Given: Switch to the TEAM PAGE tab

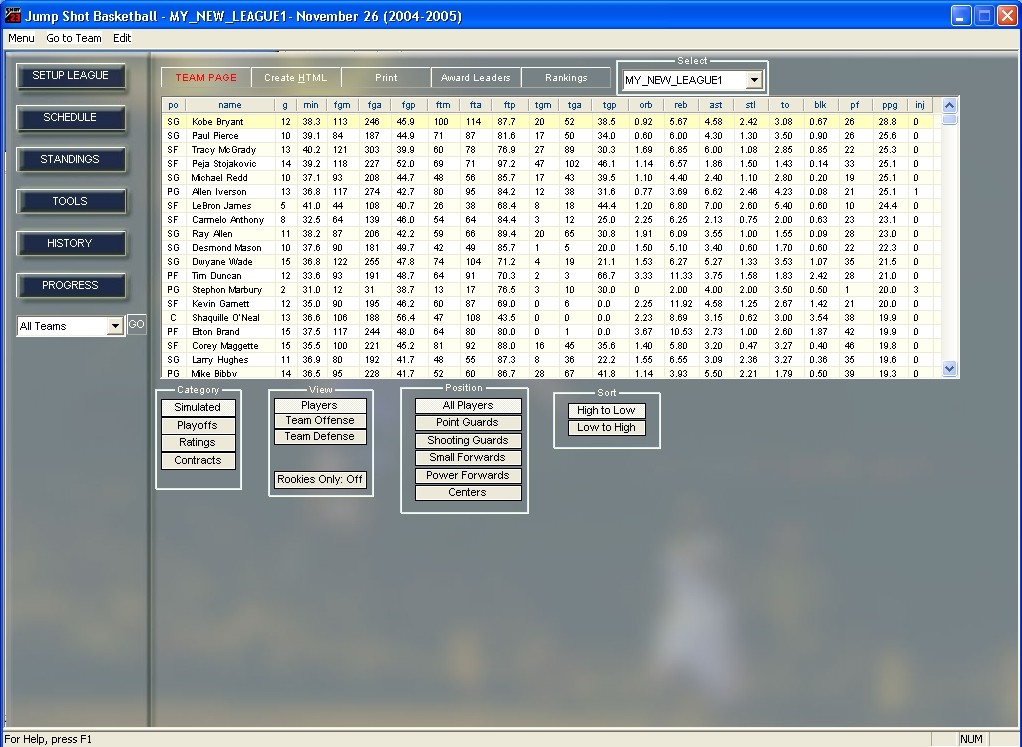Looking at the screenshot, I should (x=206, y=78).
